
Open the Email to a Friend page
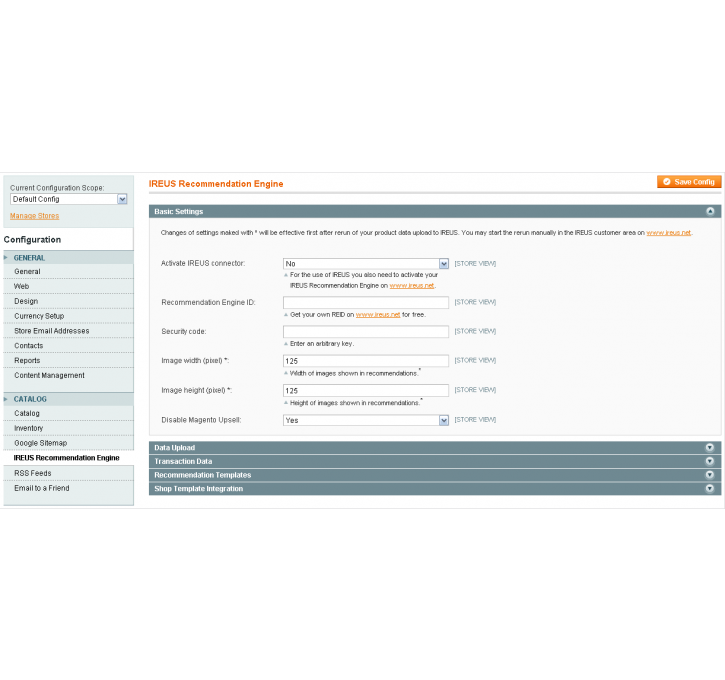pyautogui.click(x=68, y=488)
